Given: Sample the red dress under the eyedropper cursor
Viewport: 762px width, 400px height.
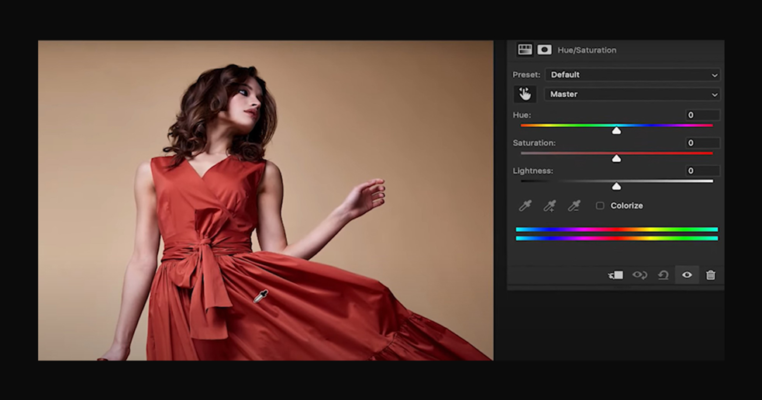Looking at the screenshot, I should click(255, 301).
